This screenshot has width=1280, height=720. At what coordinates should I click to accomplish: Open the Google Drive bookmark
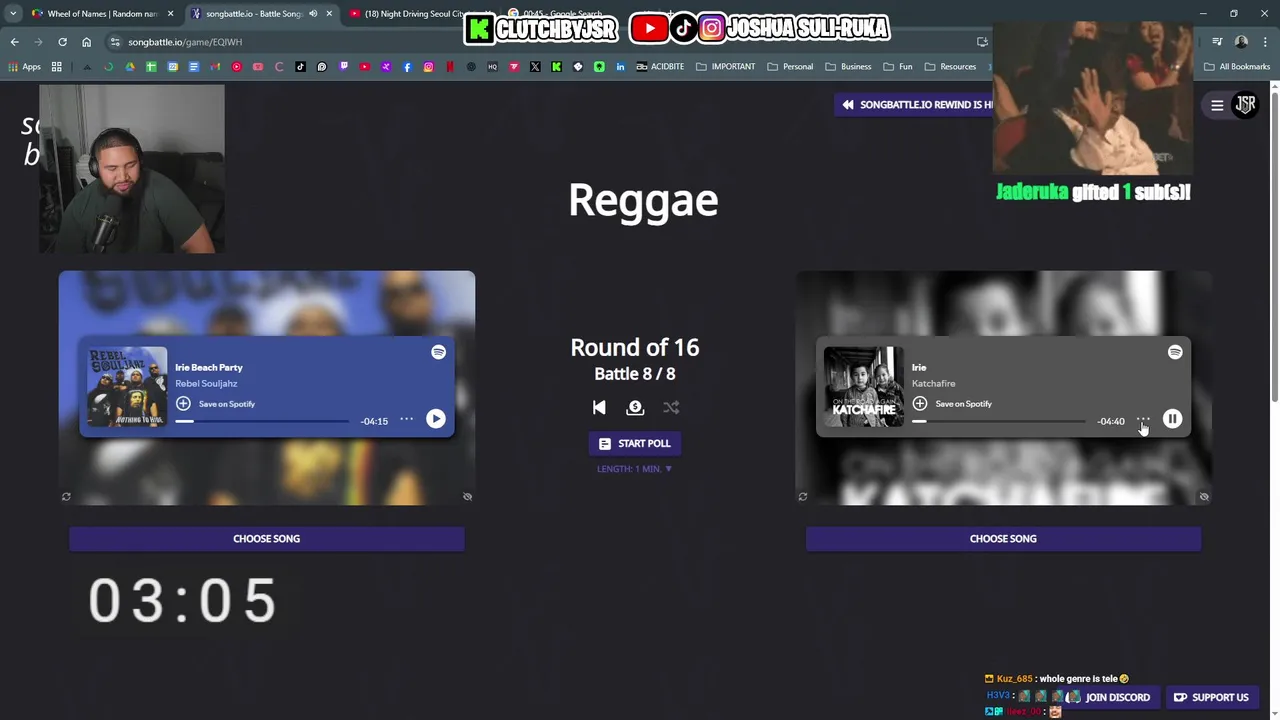coord(130,67)
